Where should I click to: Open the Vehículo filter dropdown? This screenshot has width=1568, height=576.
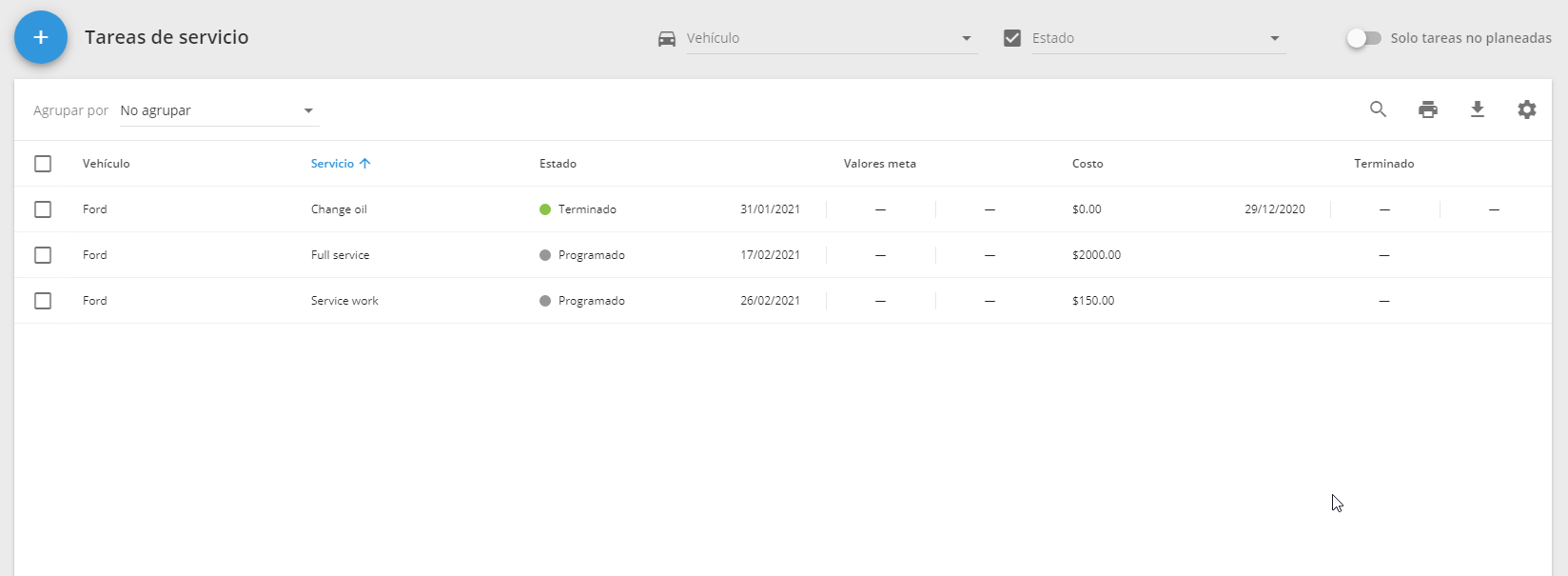click(x=833, y=38)
